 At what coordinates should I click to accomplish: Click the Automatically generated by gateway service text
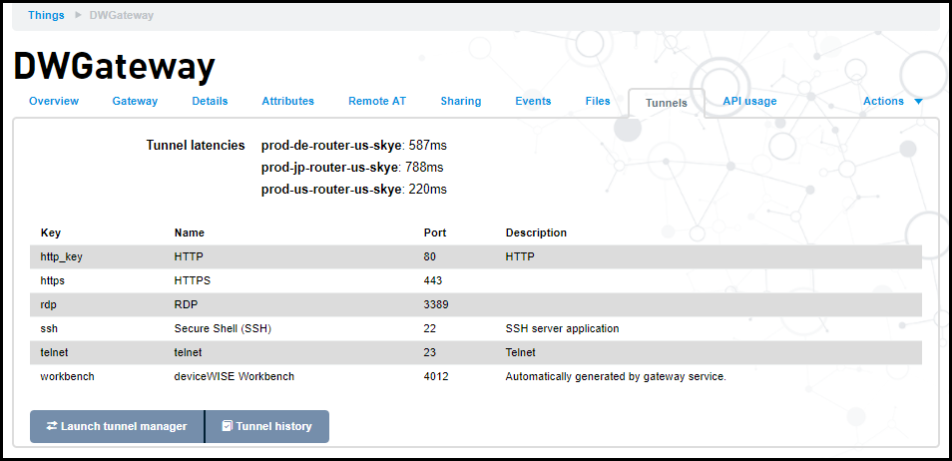pyautogui.click(x=616, y=377)
